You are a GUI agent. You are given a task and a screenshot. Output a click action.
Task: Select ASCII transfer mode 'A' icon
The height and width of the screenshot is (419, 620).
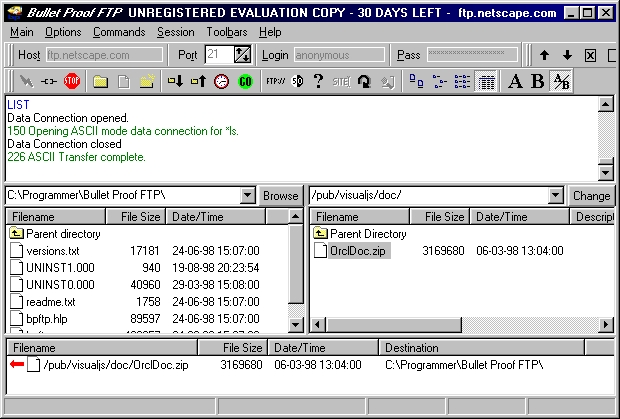coord(515,81)
